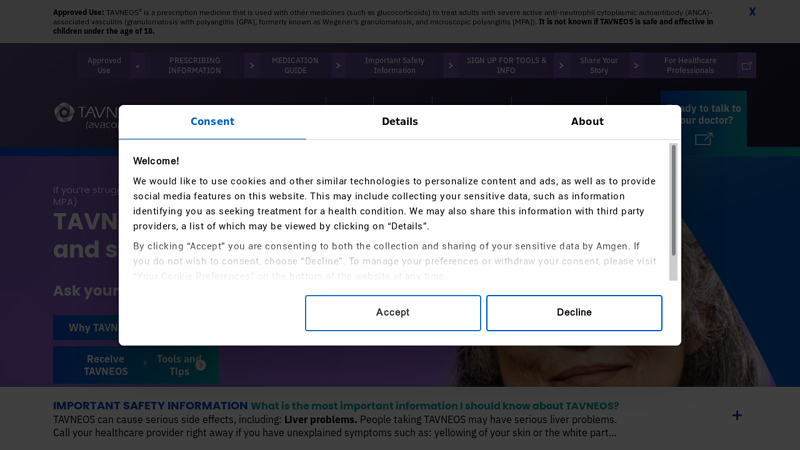The image size is (800, 450).
Task: Open Sign Up For Tools & Info
Action: click(506, 65)
